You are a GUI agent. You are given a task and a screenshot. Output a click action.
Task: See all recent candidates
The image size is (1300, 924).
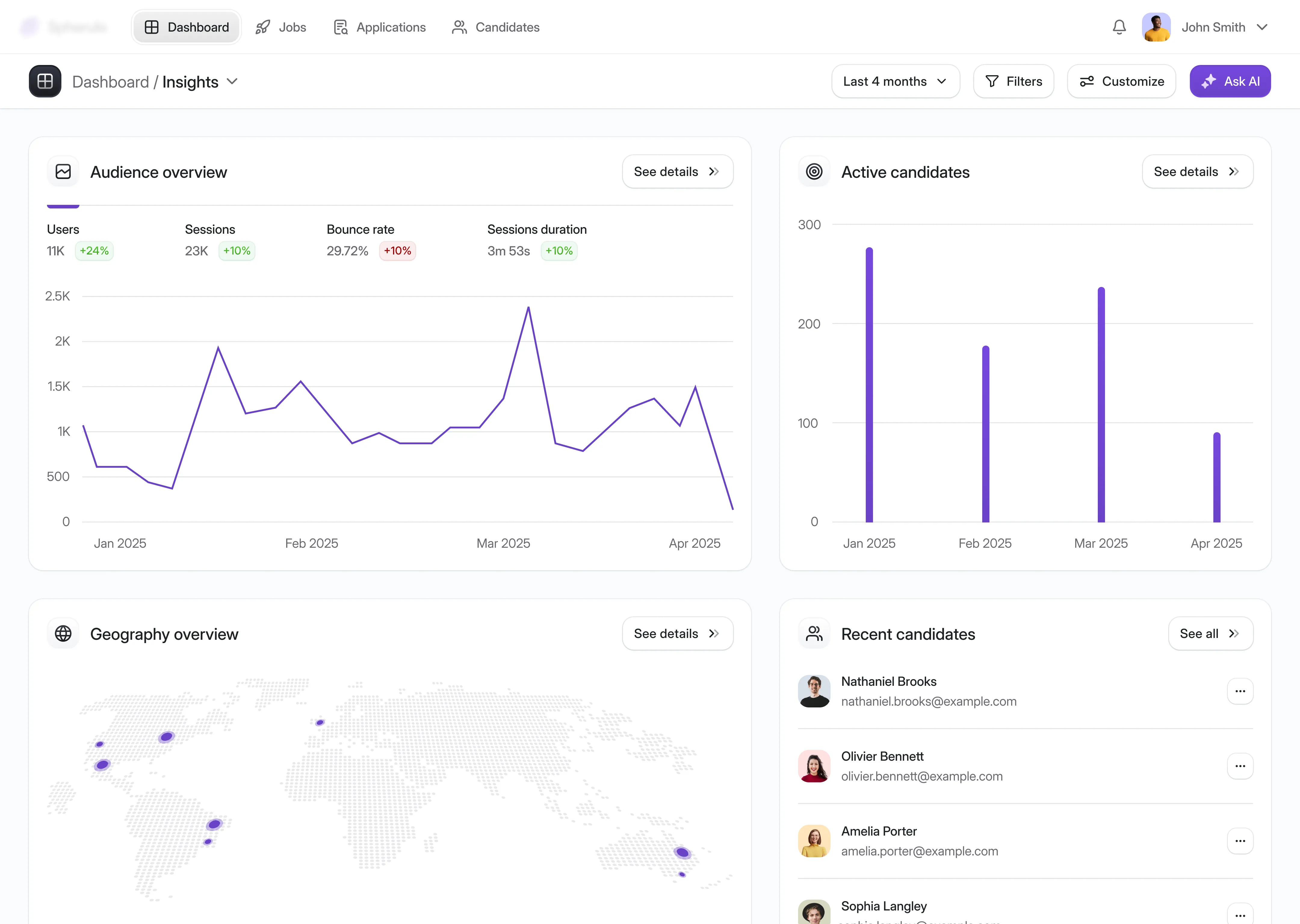(1210, 633)
